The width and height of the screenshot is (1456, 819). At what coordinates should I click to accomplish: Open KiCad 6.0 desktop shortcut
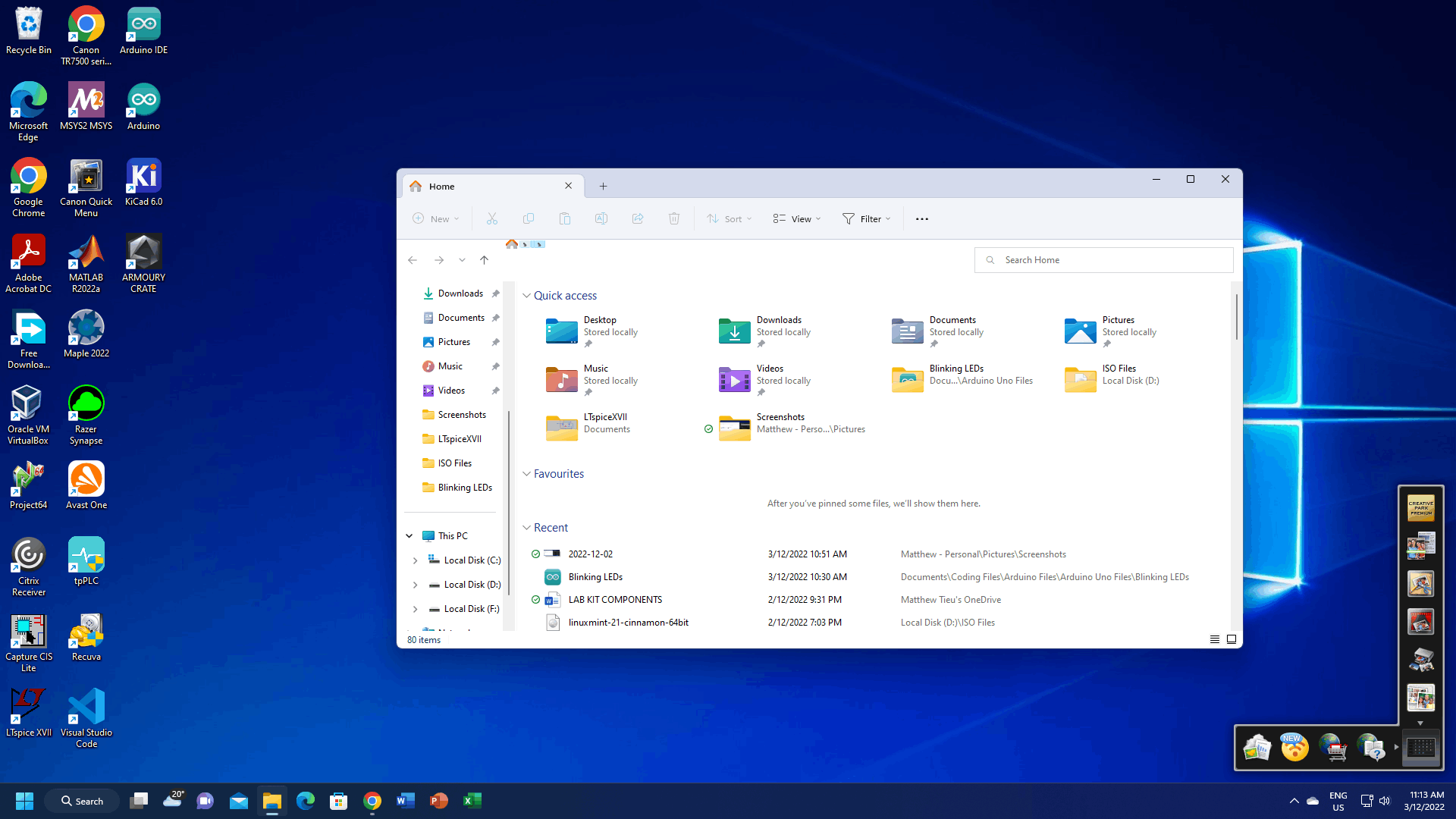pos(143,183)
